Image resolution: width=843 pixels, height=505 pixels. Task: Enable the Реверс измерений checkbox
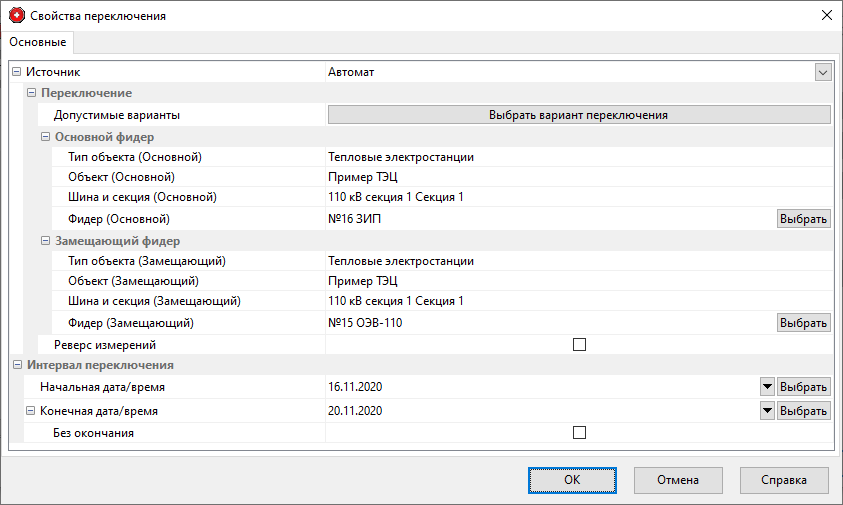(x=579, y=345)
